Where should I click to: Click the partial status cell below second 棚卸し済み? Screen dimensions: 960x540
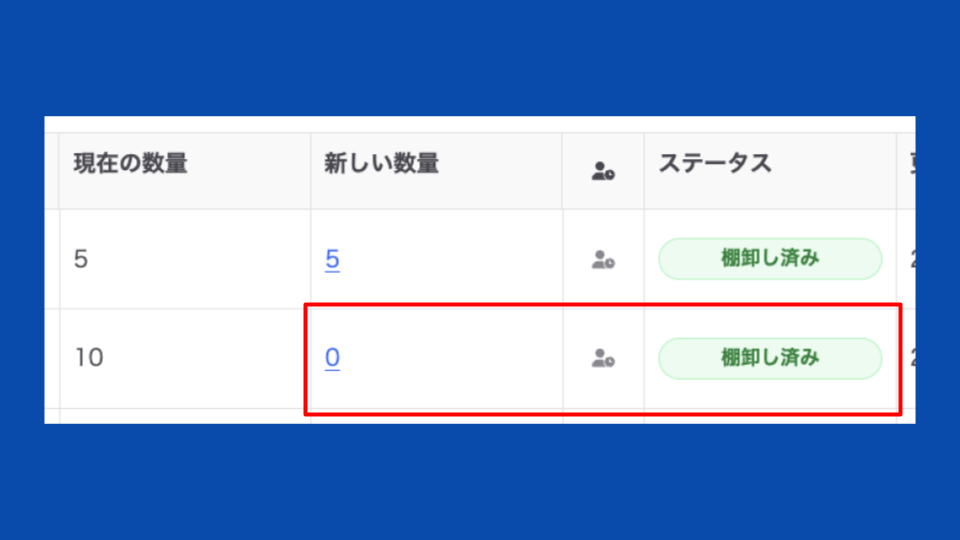tap(770, 418)
